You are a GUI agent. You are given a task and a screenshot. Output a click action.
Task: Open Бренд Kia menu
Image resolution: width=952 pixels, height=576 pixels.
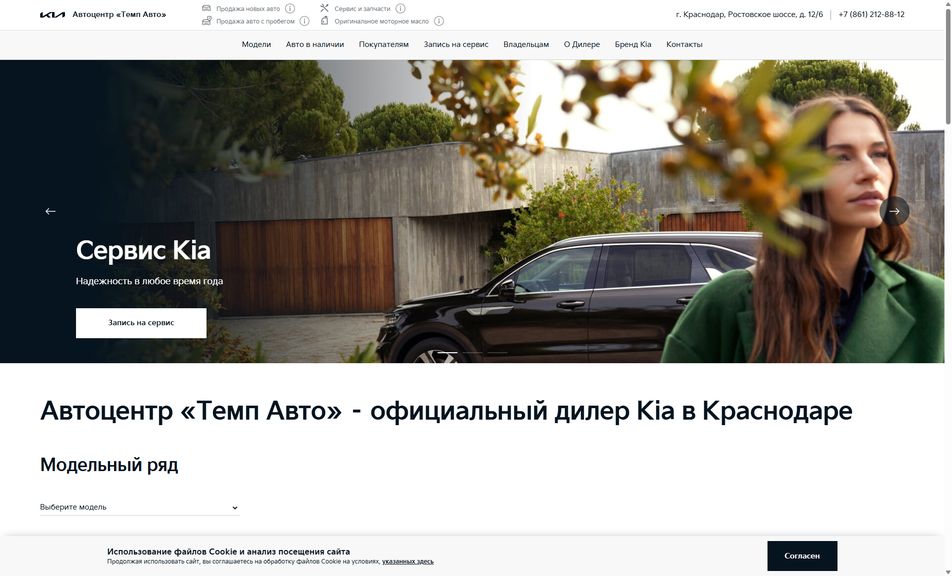(x=633, y=44)
